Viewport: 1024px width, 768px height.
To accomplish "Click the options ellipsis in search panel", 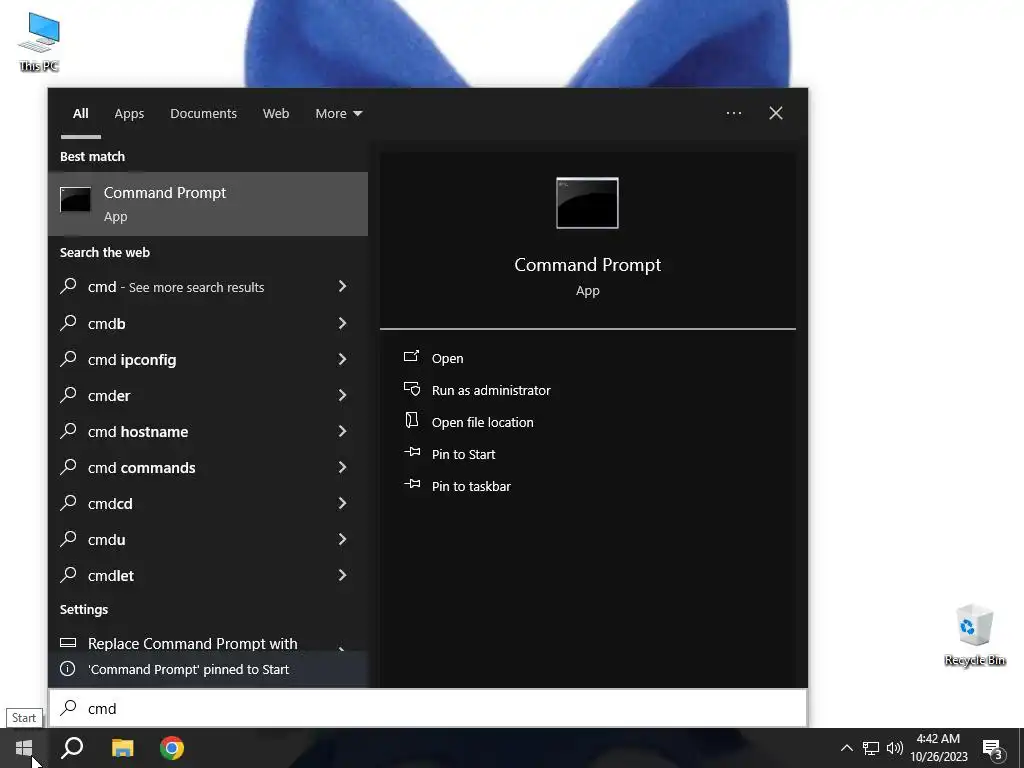I will point(733,113).
